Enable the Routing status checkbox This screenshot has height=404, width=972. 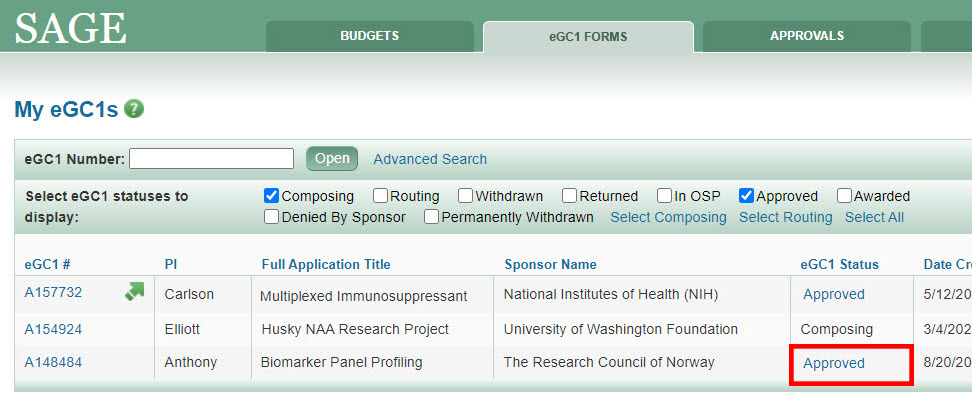click(x=380, y=196)
